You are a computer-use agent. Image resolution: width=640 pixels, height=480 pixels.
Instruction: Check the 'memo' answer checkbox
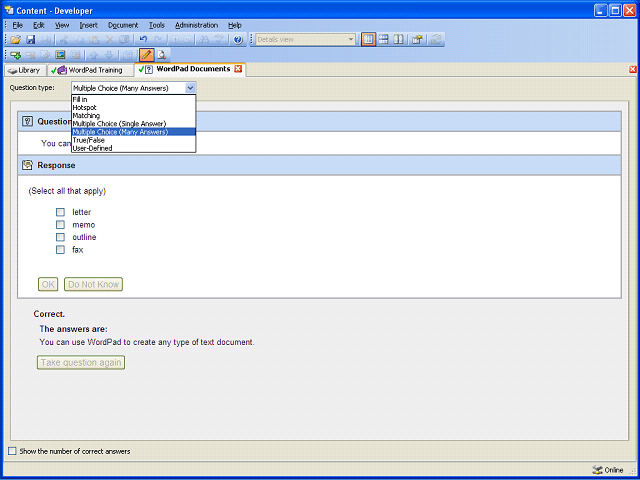tap(60, 225)
